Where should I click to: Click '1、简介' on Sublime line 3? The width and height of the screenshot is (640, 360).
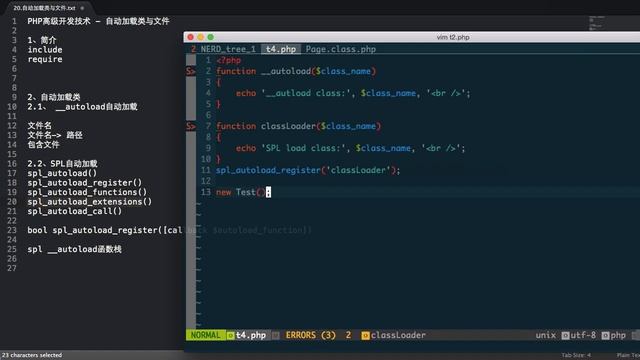click(42, 40)
